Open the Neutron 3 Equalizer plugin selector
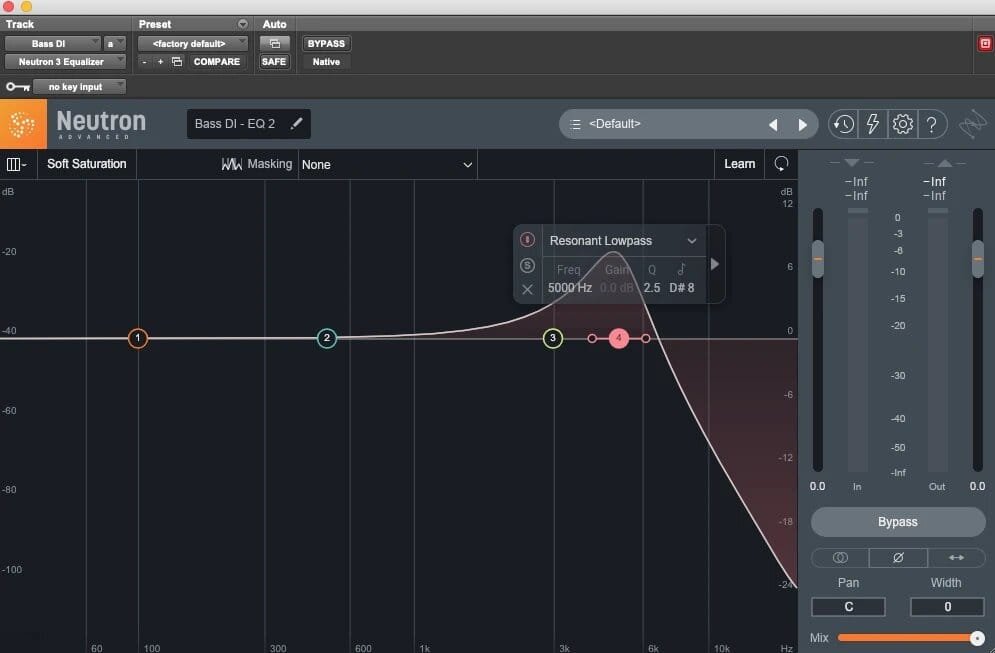 pos(65,62)
